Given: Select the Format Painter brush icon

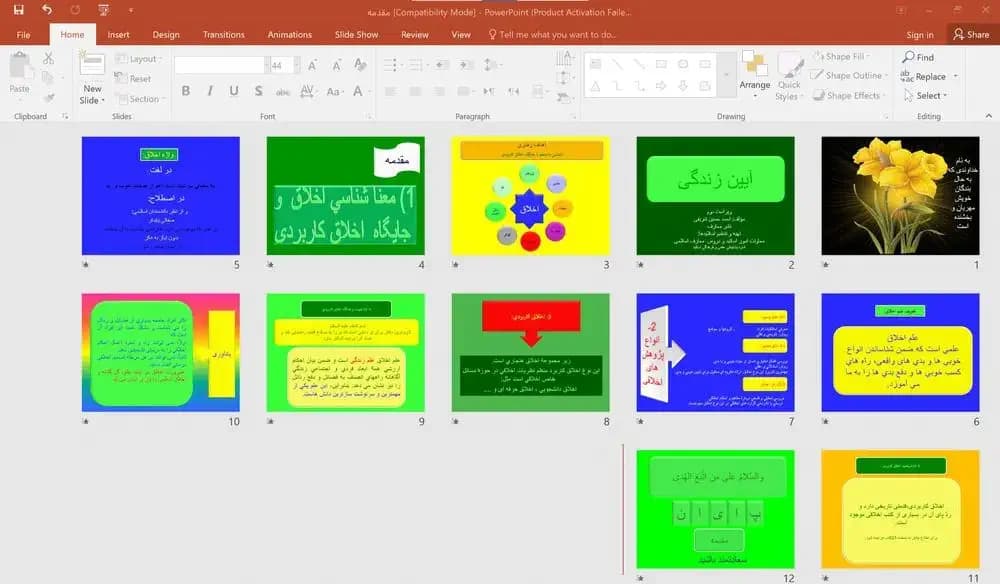Looking at the screenshot, I should pyautogui.click(x=48, y=98).
